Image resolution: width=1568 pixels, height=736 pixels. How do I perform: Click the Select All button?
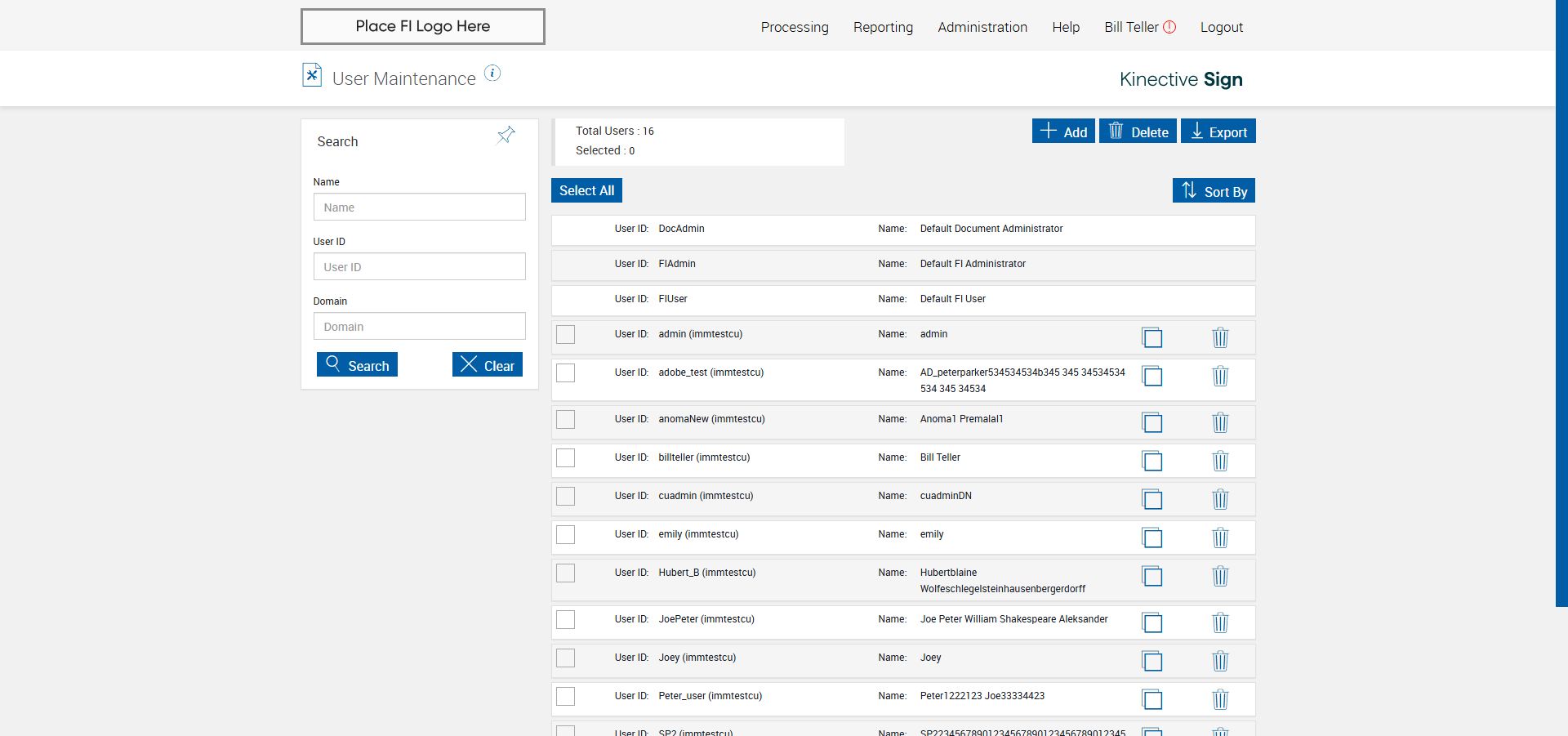586,190
